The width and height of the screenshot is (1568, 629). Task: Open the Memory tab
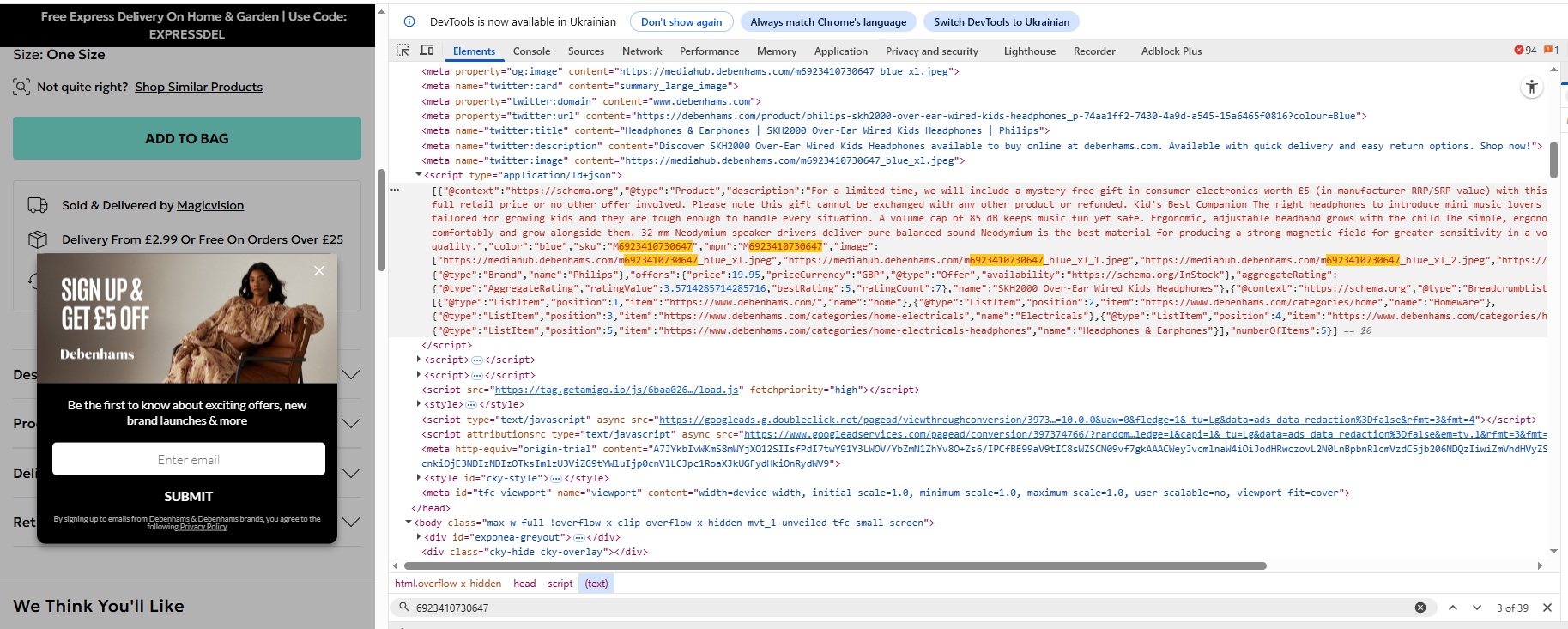tap(777, 51)
